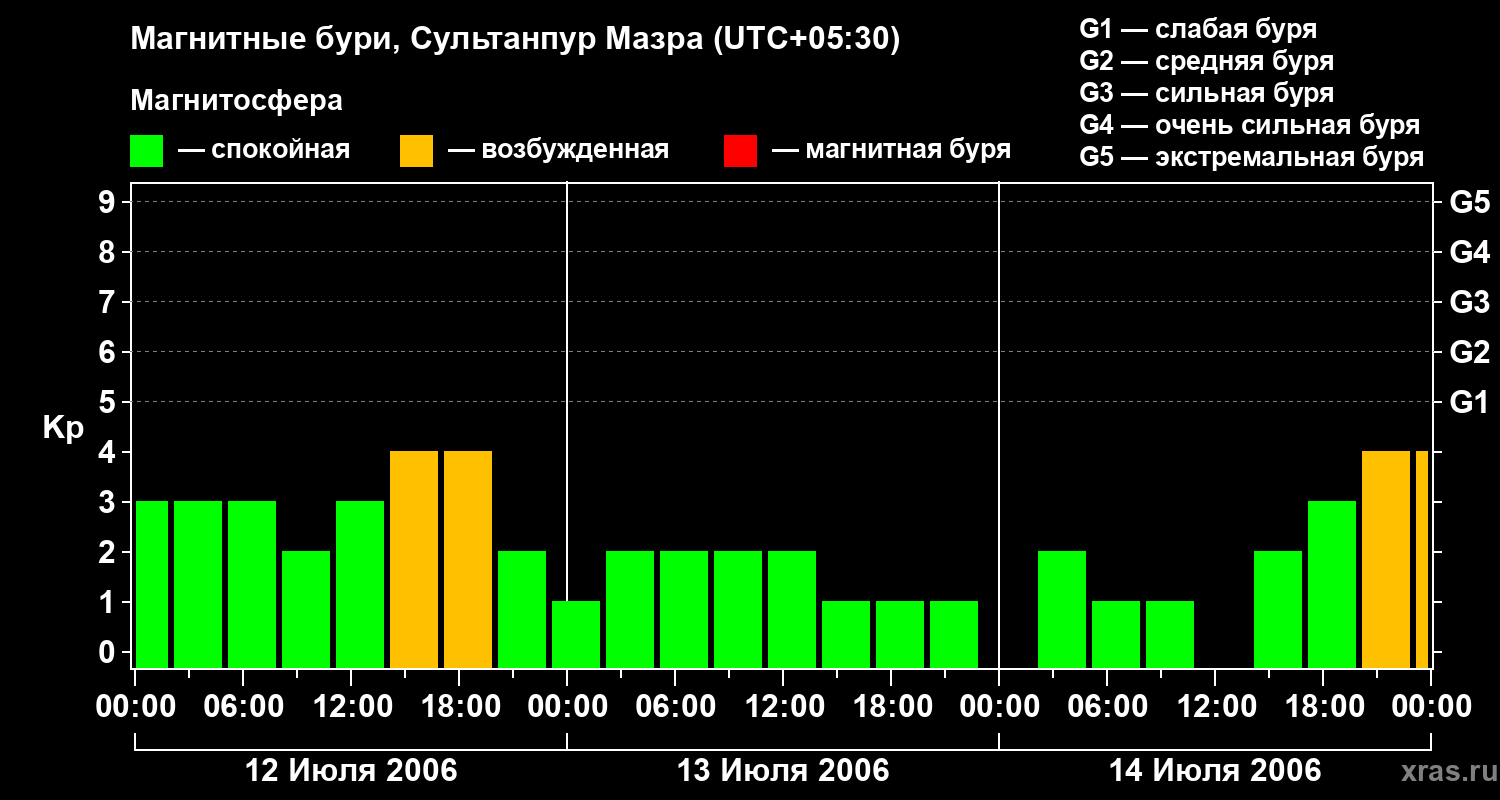Click the 'G2 — средняя буря' description
The image size is (1500, 800).
pos(1207,61)
